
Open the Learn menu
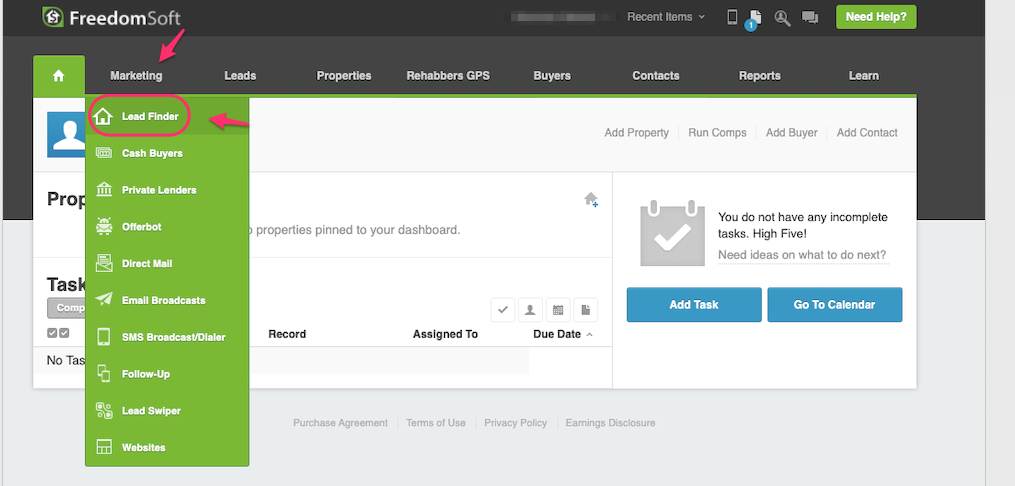coord(864,76)
